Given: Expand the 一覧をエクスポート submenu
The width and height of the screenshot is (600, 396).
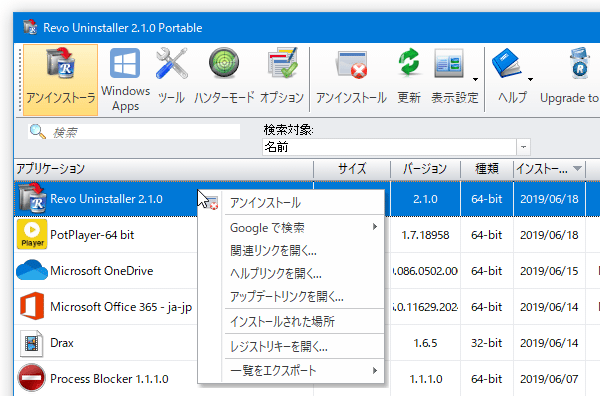Looking at the screenshot, I should coord(304,371).
